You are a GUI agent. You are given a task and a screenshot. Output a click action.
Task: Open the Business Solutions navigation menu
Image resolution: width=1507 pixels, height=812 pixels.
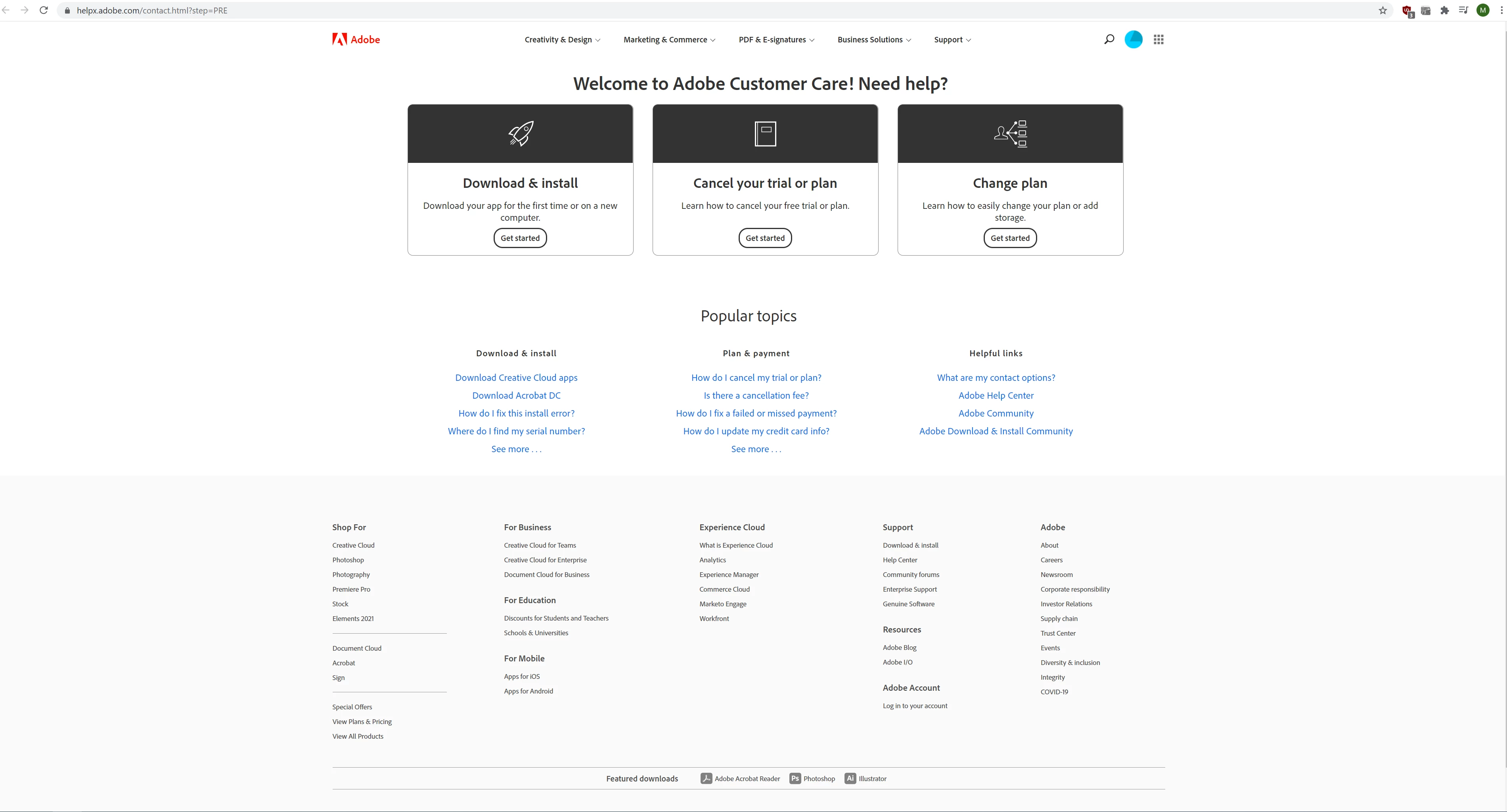873,40
